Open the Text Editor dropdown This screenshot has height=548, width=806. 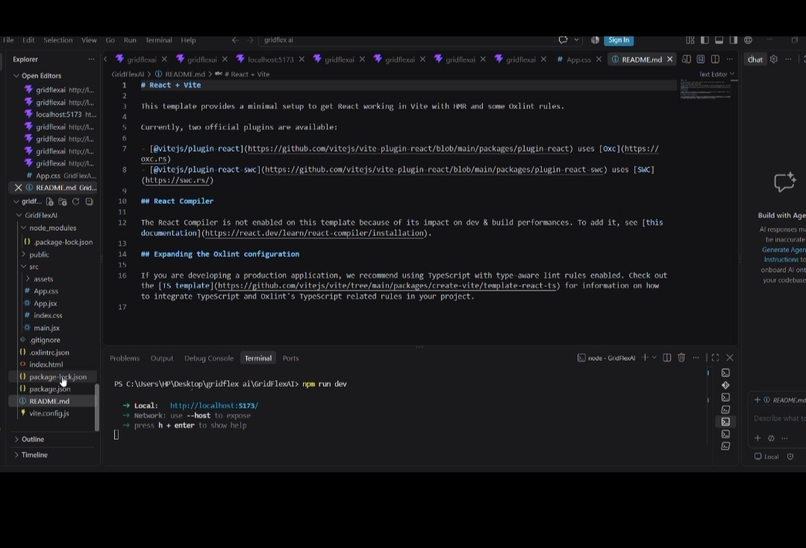point(717,74)
